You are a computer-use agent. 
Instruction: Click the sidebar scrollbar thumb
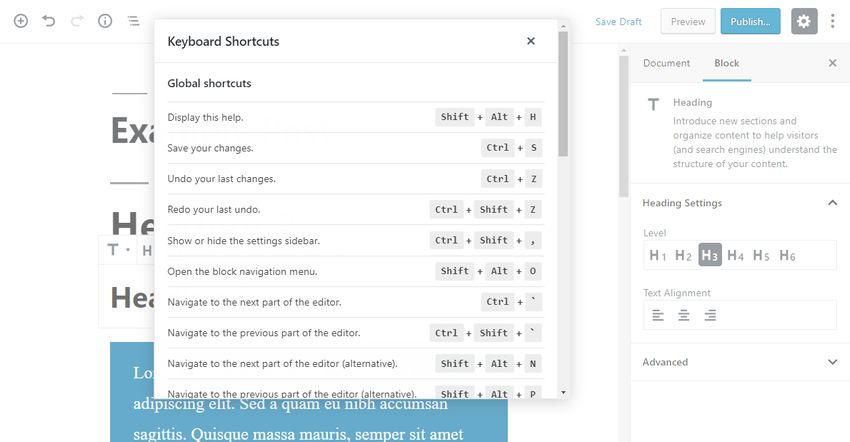click(623, 125)
